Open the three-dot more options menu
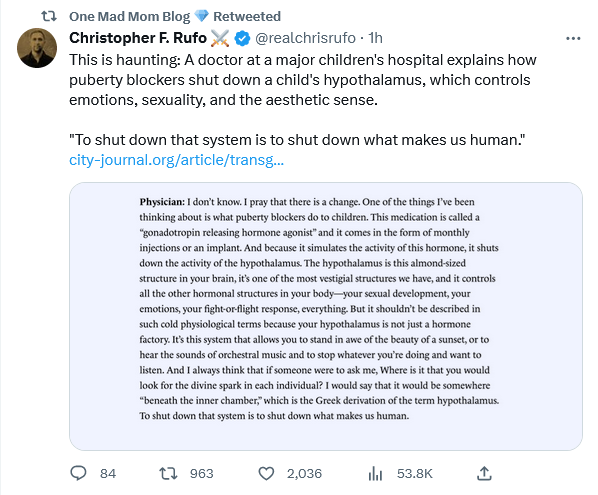598x495 pixels. click(573, 38)
